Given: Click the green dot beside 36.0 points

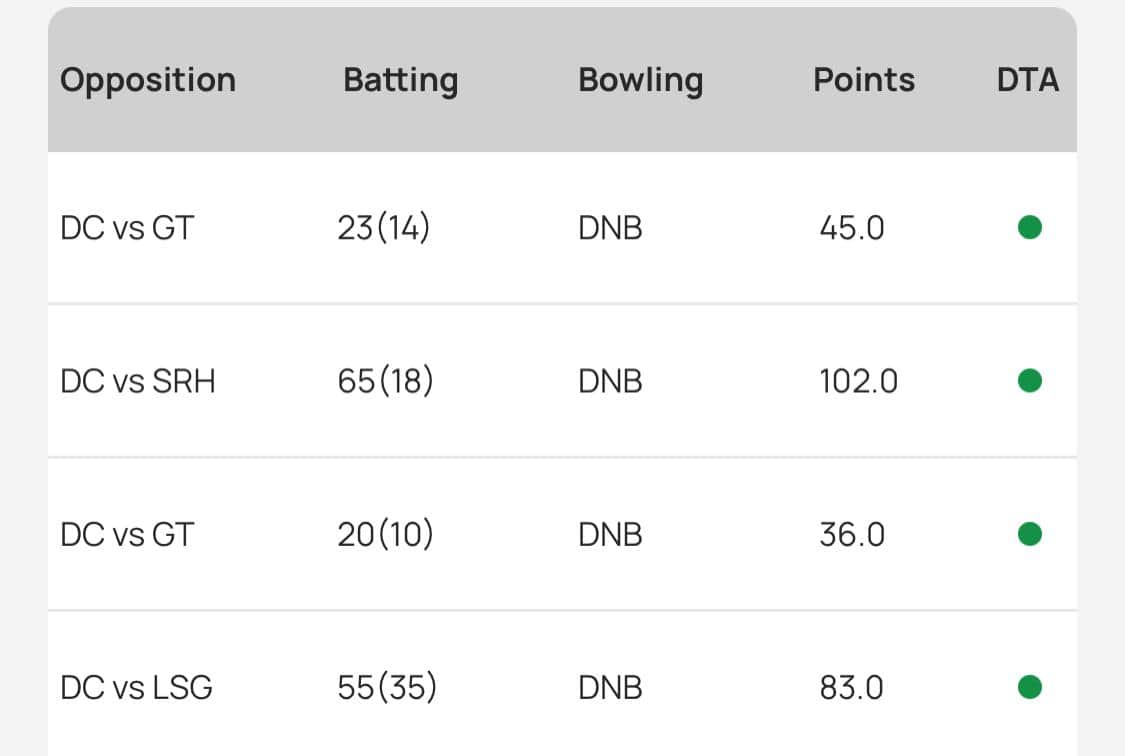Looking at the screenshot, I should [1029, 534].
